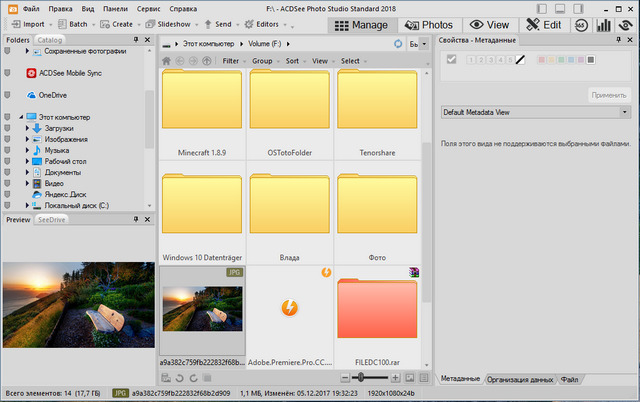Screen dimensions: 640x402
Task: Open Edit mode
Action: tap(543, 23)
